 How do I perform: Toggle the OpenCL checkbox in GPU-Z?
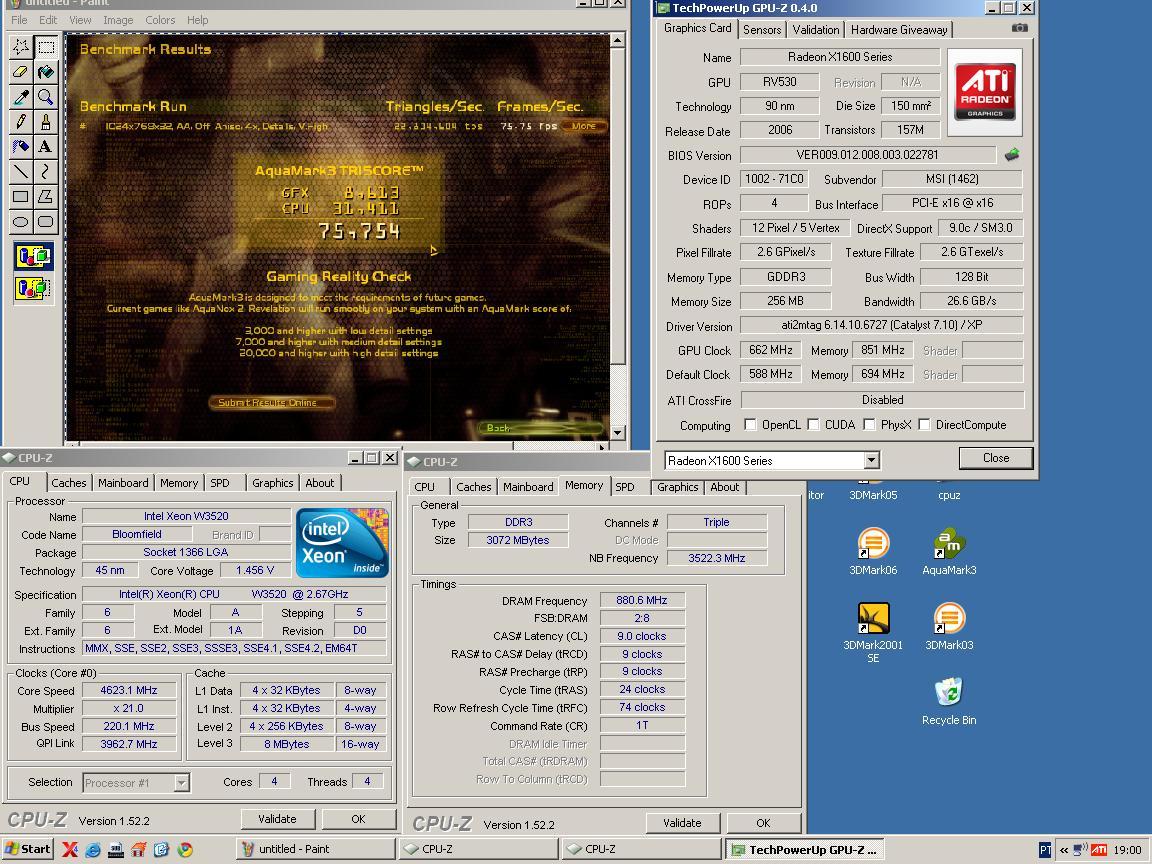(x=750, y=425)
